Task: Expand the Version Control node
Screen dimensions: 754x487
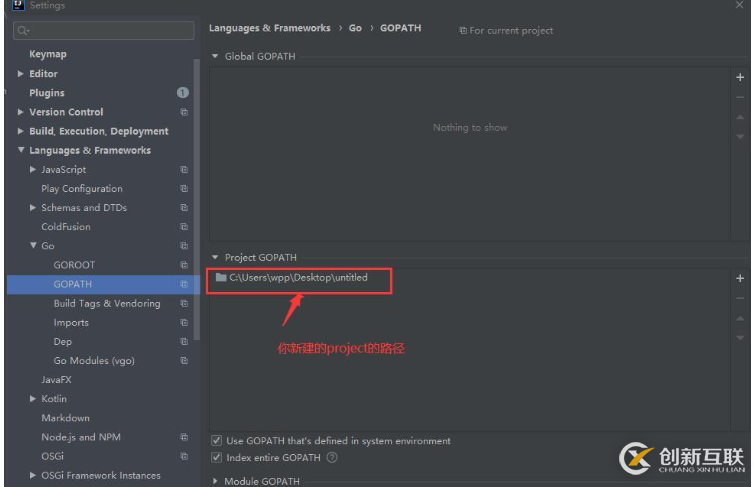Action: coord(20,112)
